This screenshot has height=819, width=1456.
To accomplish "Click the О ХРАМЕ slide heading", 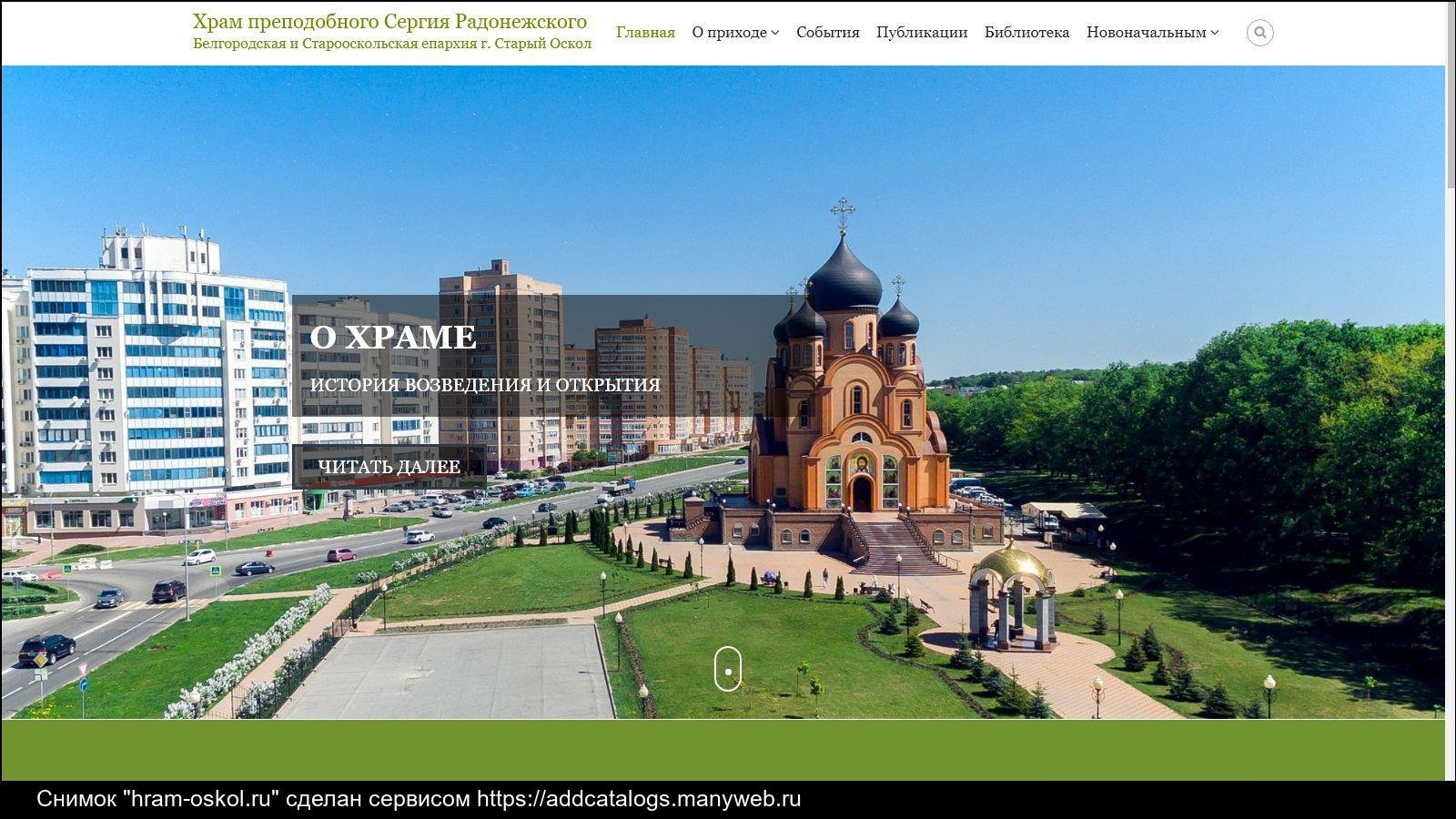I will pyautogui.click(x=392, y=337).
